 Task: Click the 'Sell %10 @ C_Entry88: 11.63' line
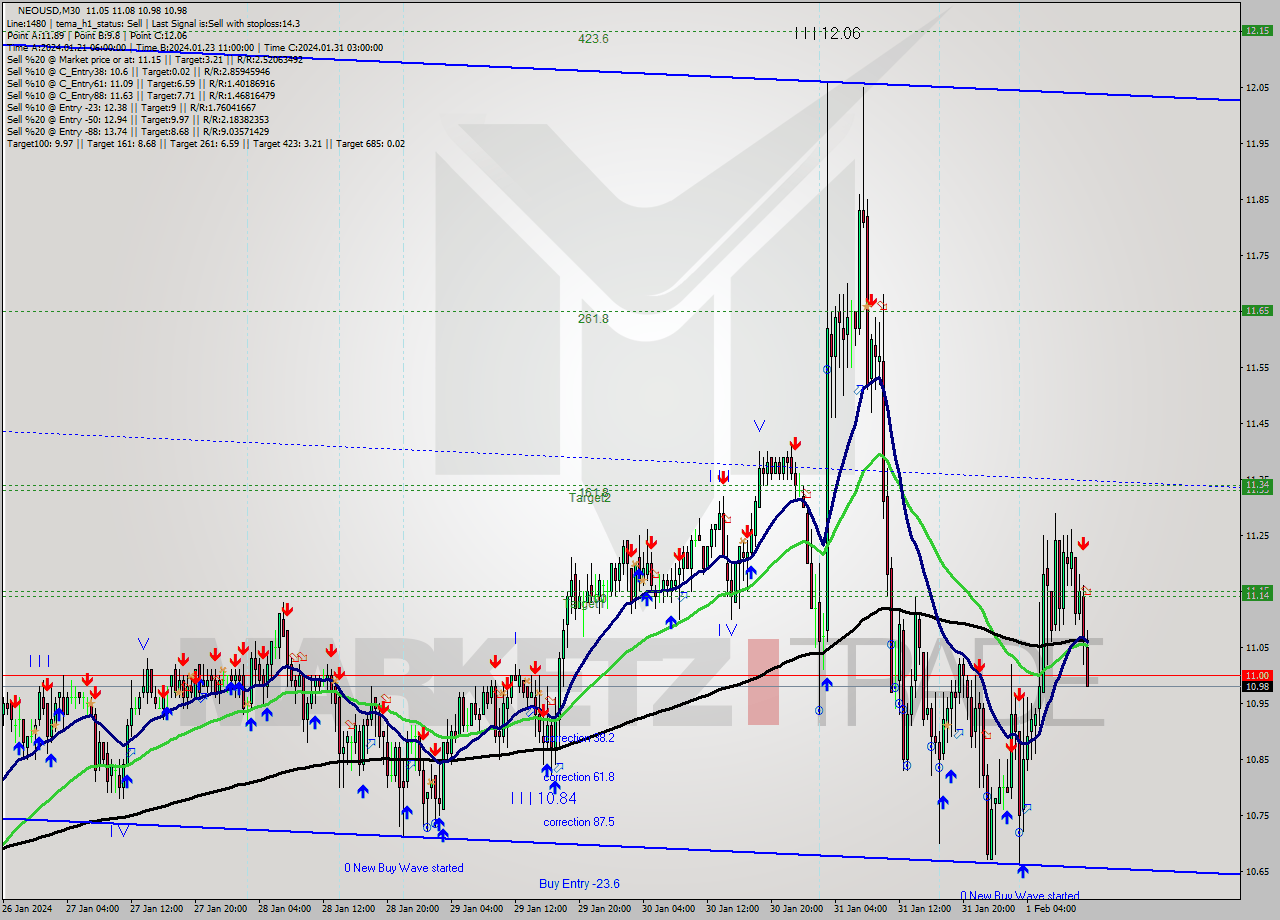pos(141,95)
